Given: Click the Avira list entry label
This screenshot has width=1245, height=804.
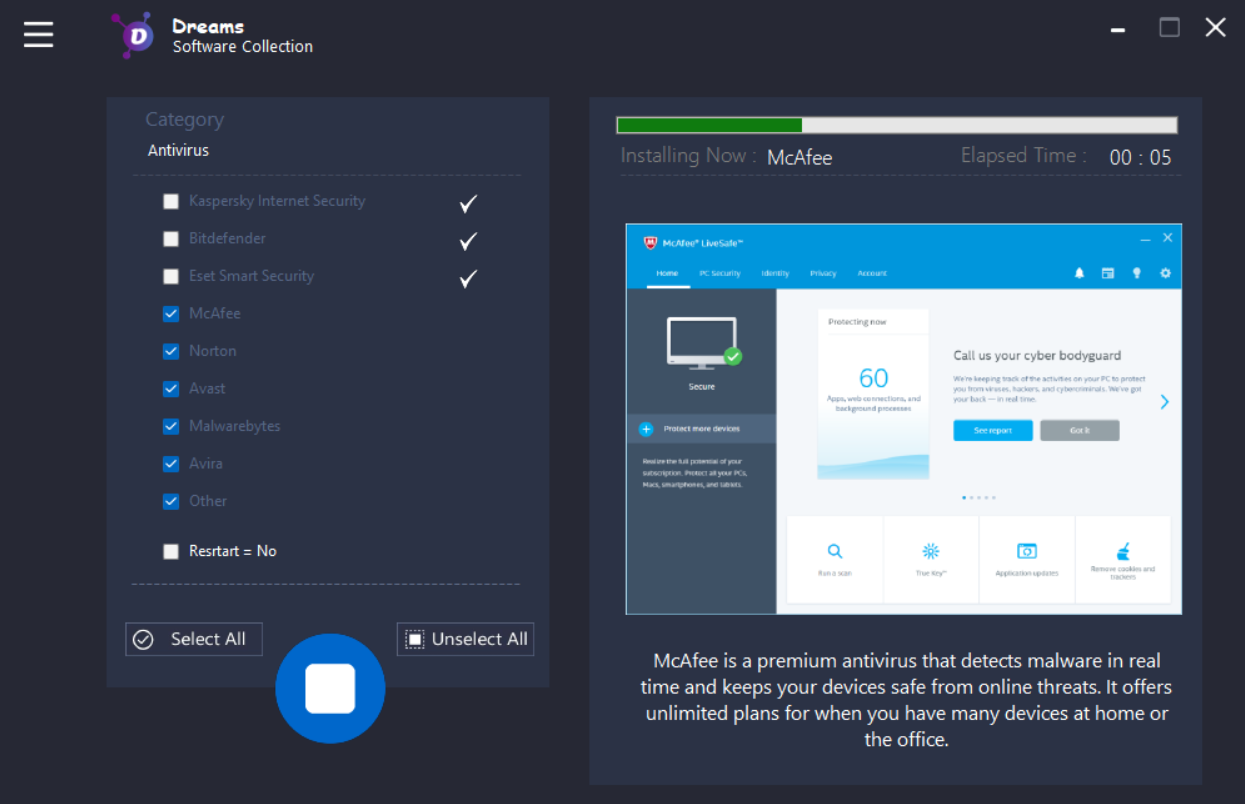Looking at the screenshot, I should [206, 464].
